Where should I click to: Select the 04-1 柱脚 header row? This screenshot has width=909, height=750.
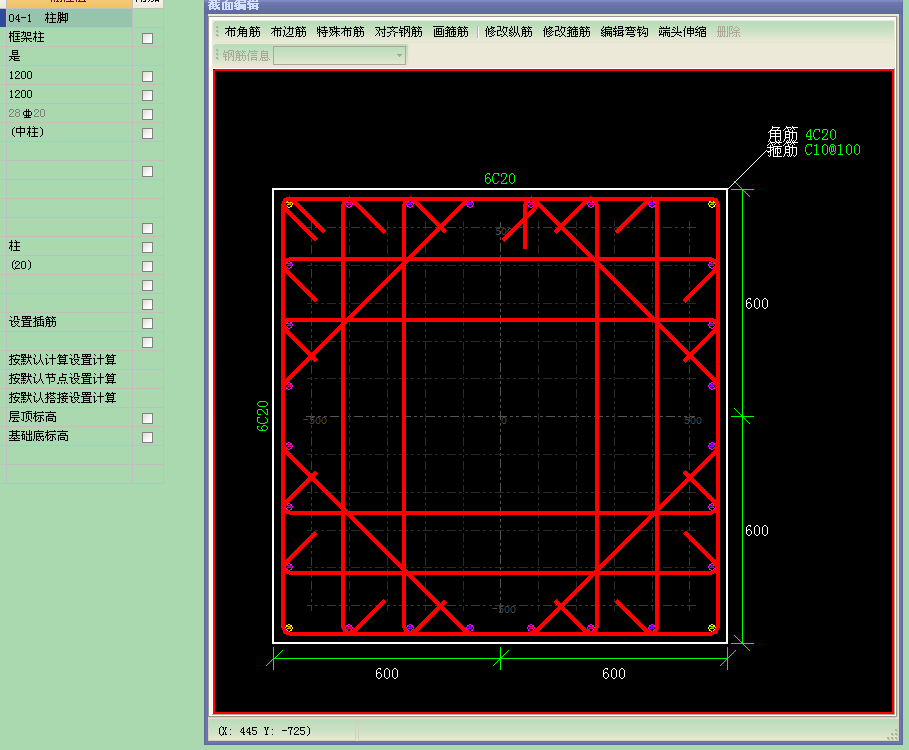69,18
